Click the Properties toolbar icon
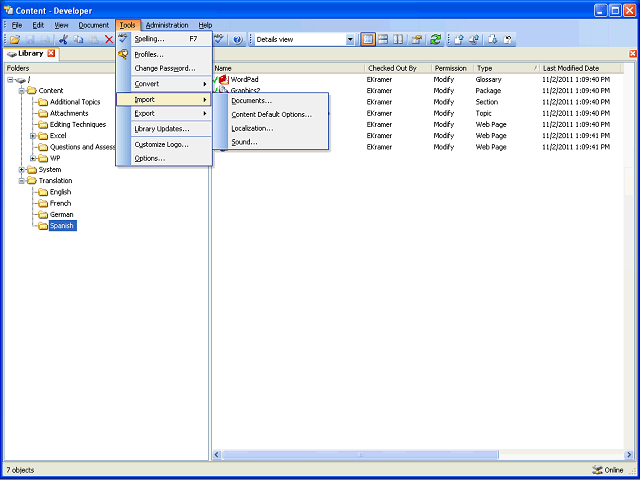640x480 pixels. [x=416, y=40]
